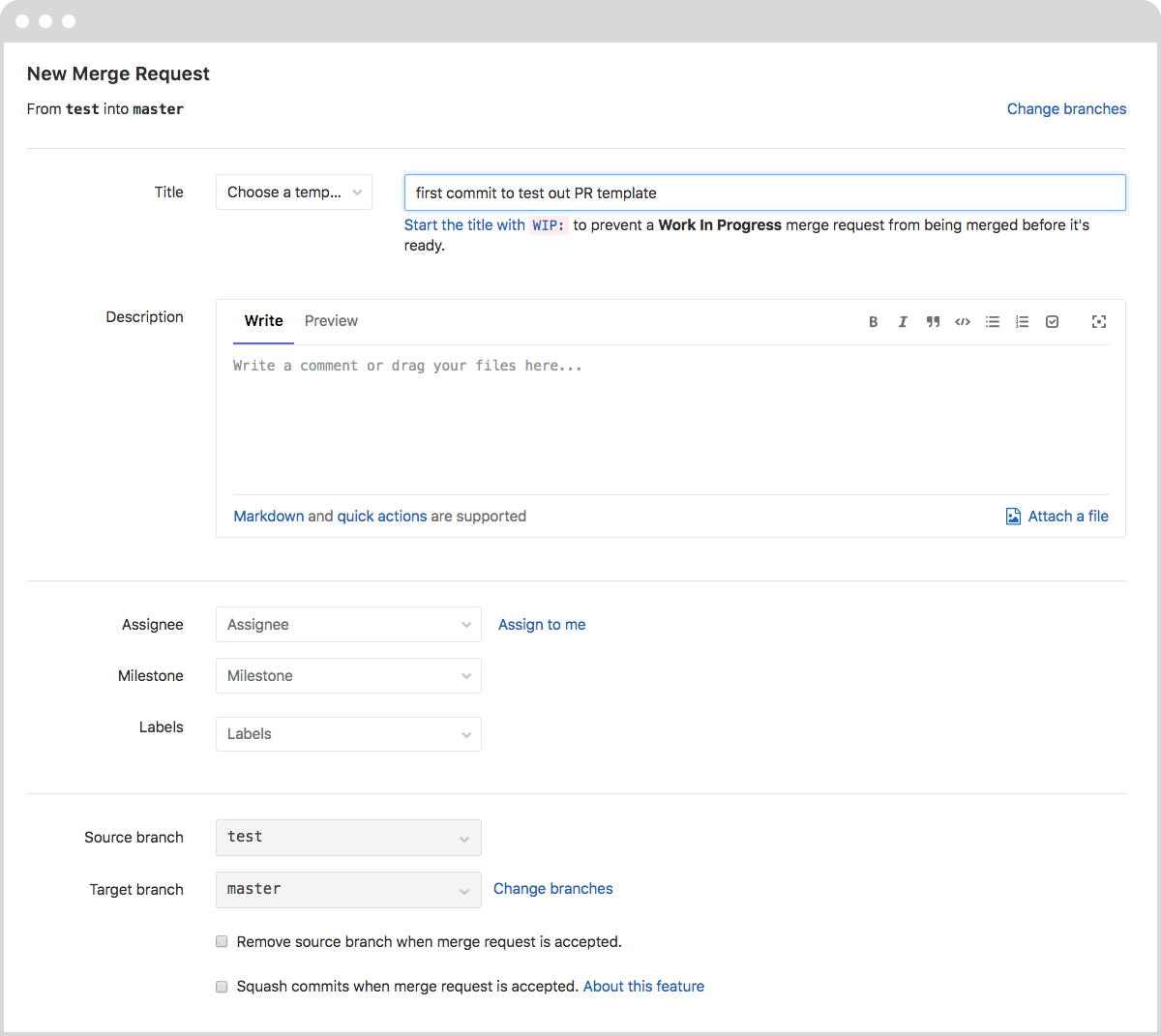Check the checkbox next to 'Remove source branch'
This screenshot has height=1036, width=1161.
coord(222,940)
